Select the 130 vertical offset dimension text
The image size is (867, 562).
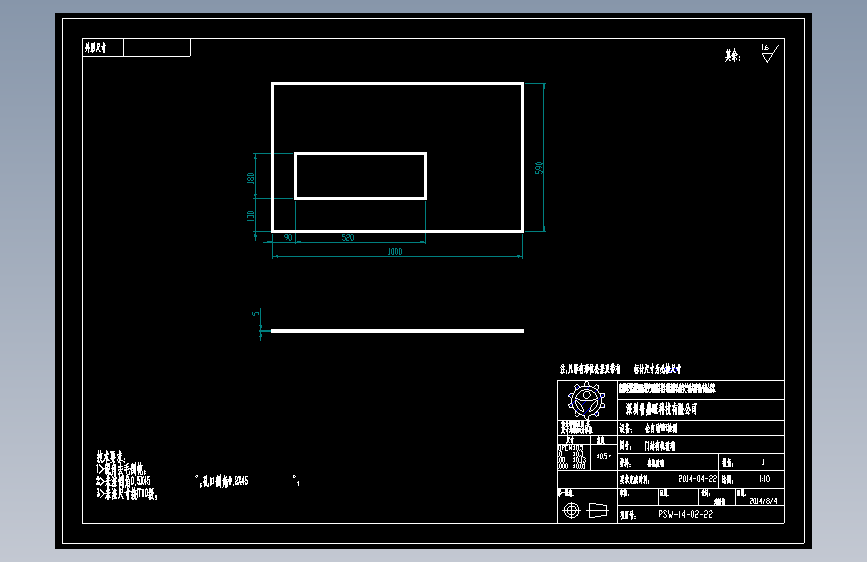point(250,216)
